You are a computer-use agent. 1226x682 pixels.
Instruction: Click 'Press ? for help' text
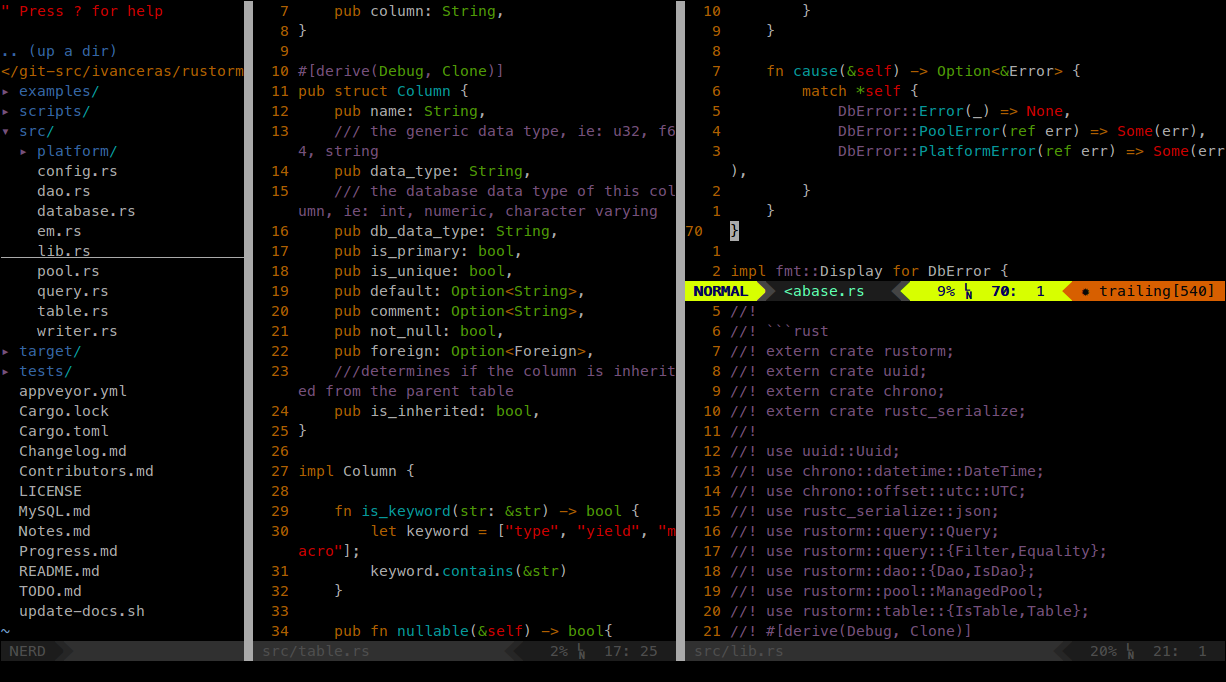[91, 11]
